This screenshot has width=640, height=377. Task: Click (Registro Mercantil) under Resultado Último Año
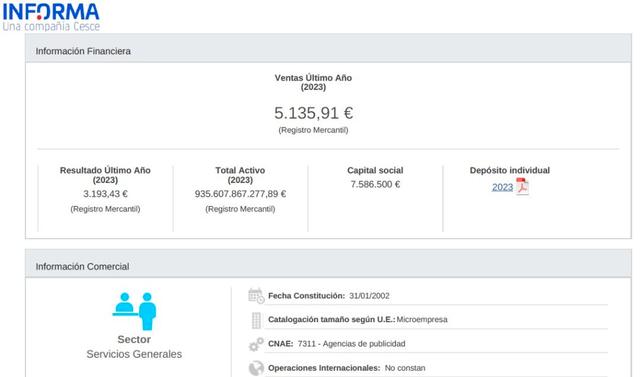(x=105, y=209)
